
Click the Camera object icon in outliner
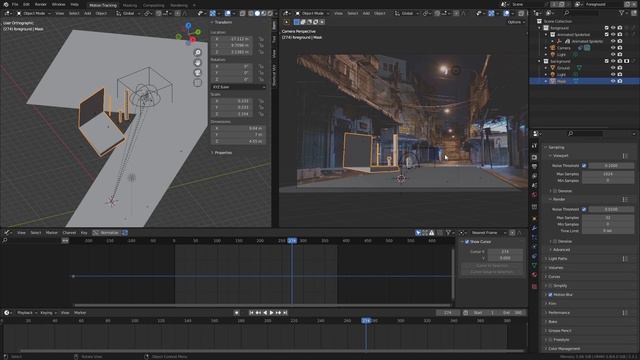pyautogui.click(x=553, y=48)
